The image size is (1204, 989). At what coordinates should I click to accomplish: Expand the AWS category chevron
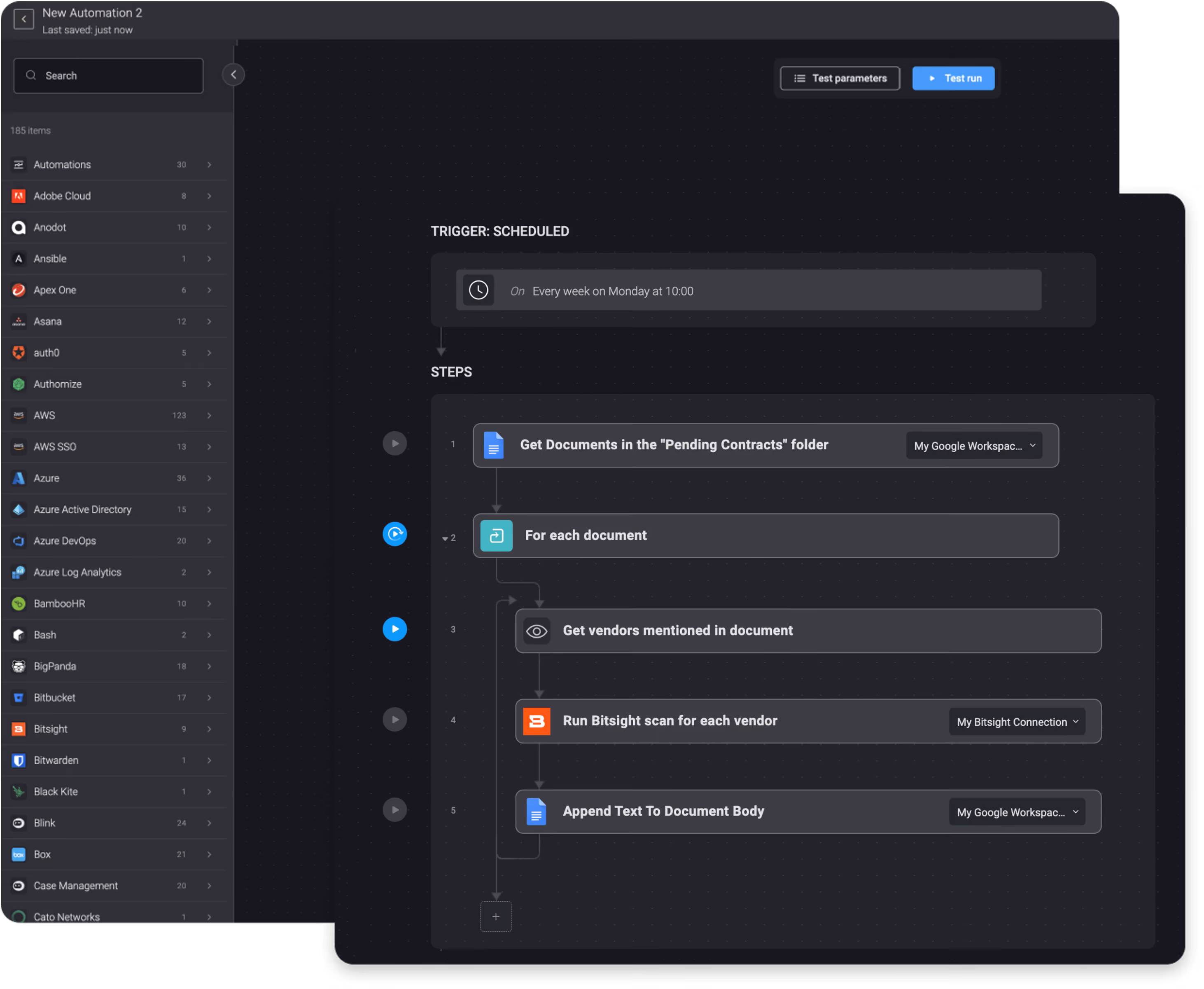click(x=210, y=416)
